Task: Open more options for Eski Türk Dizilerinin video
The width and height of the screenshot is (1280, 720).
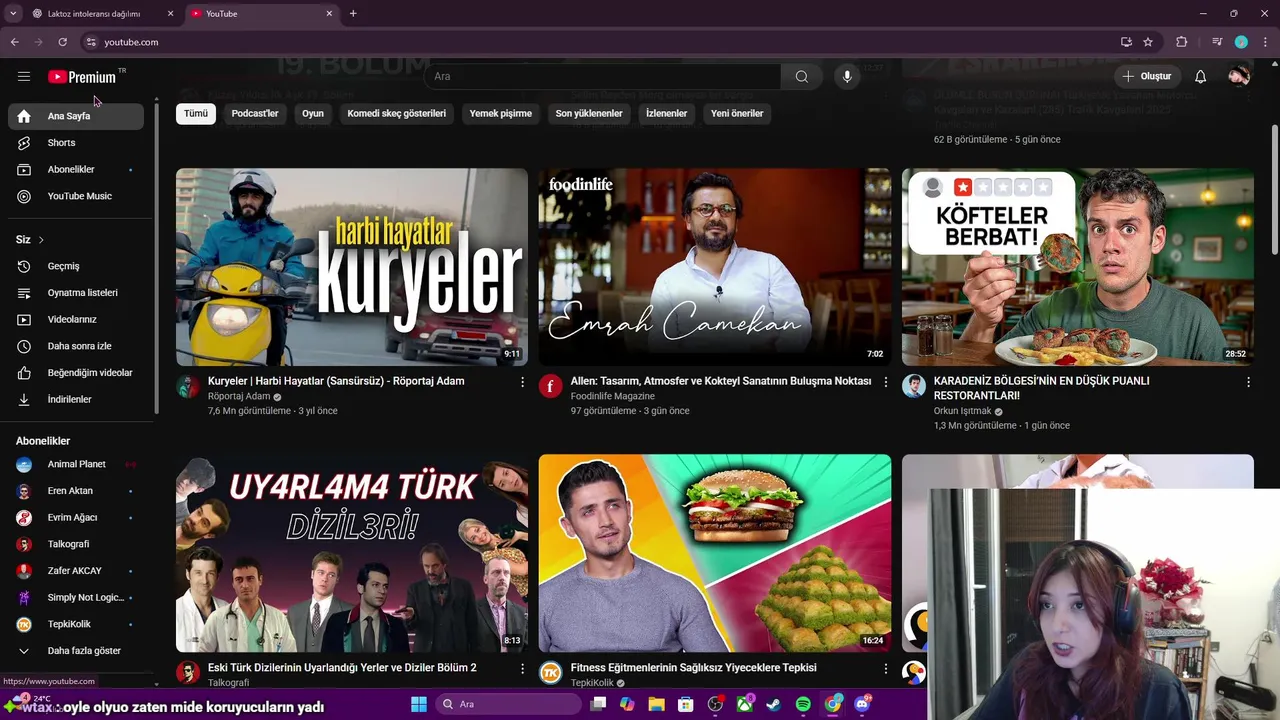Action: (522, 668)
